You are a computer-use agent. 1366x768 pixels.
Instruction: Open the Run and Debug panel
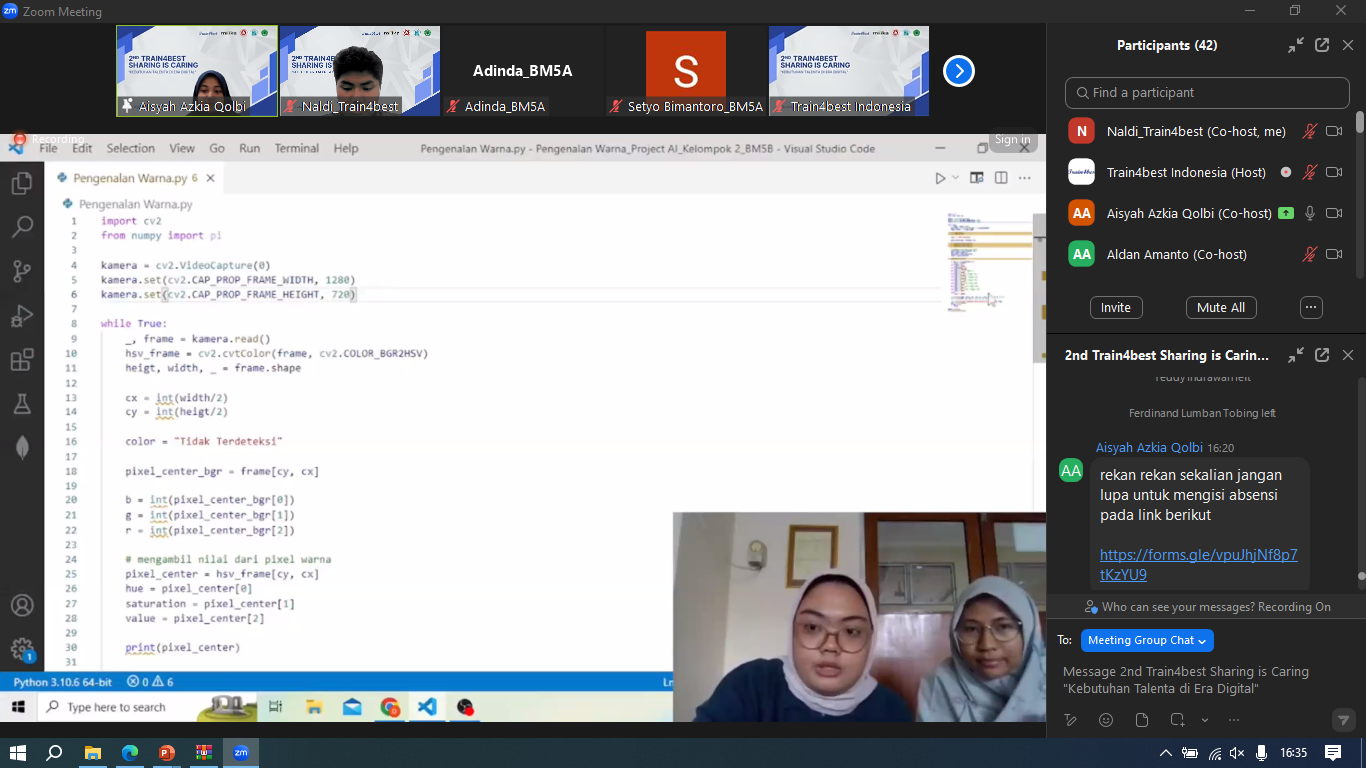(22, 313)
